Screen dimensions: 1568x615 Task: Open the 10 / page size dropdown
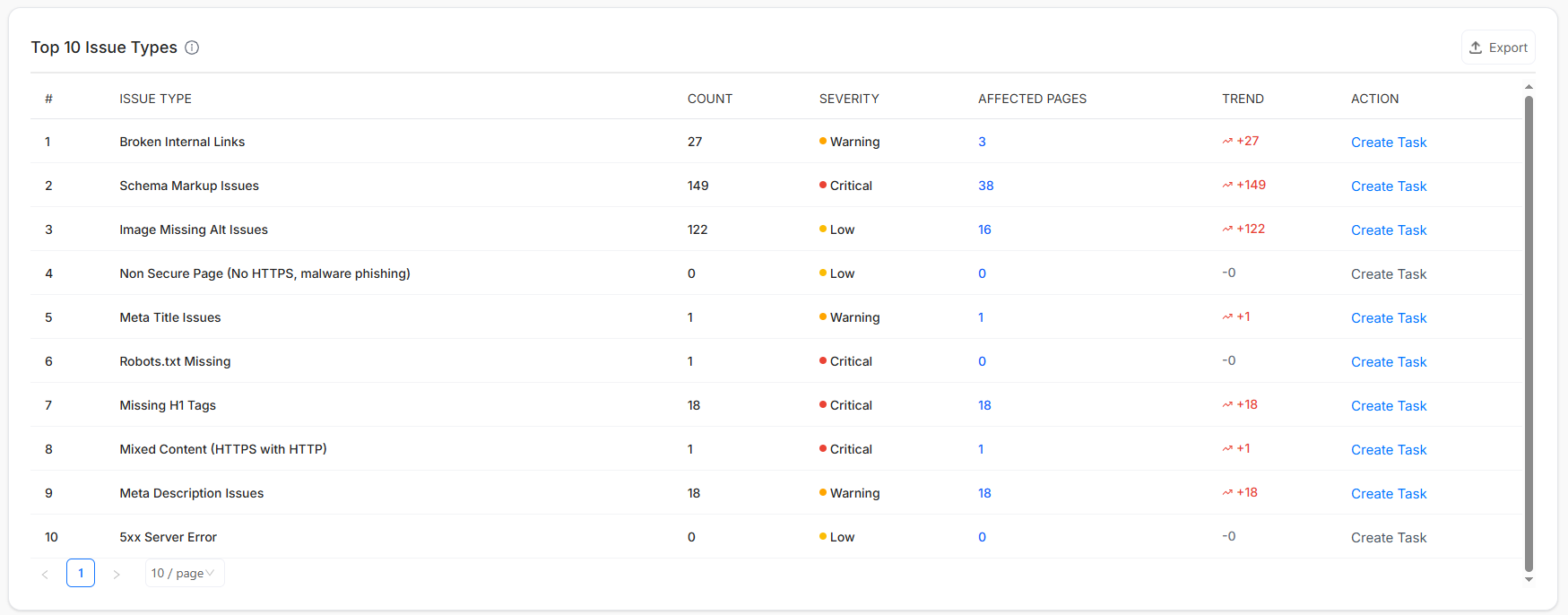pyautogui.click(x=185, y=573)
